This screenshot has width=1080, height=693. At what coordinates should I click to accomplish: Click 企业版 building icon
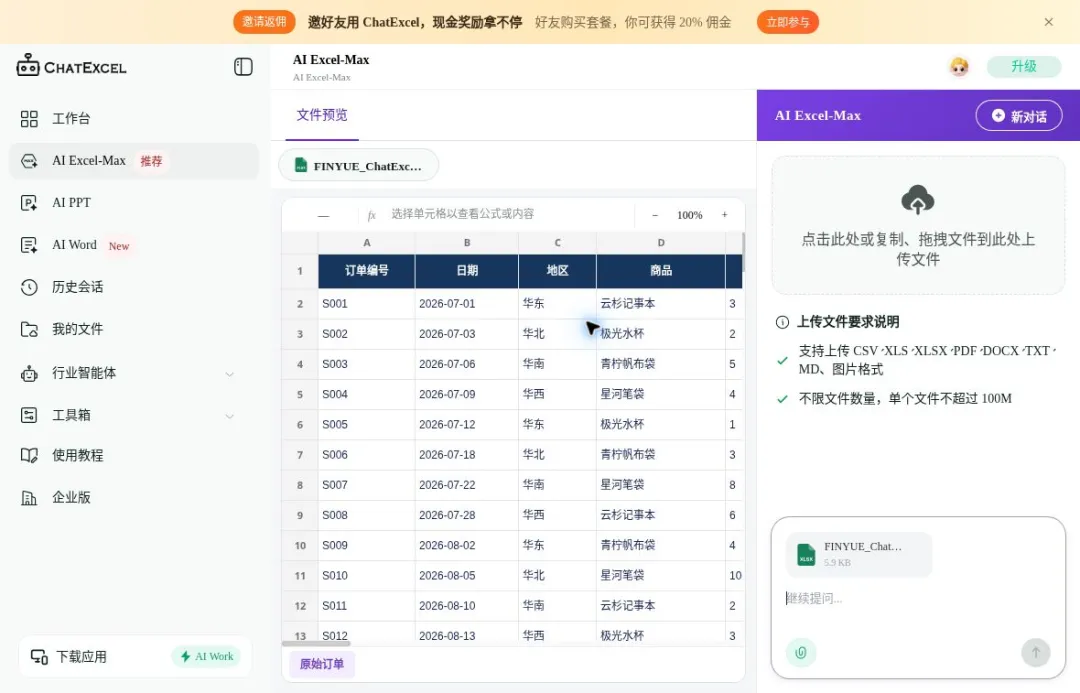point(29,497)
